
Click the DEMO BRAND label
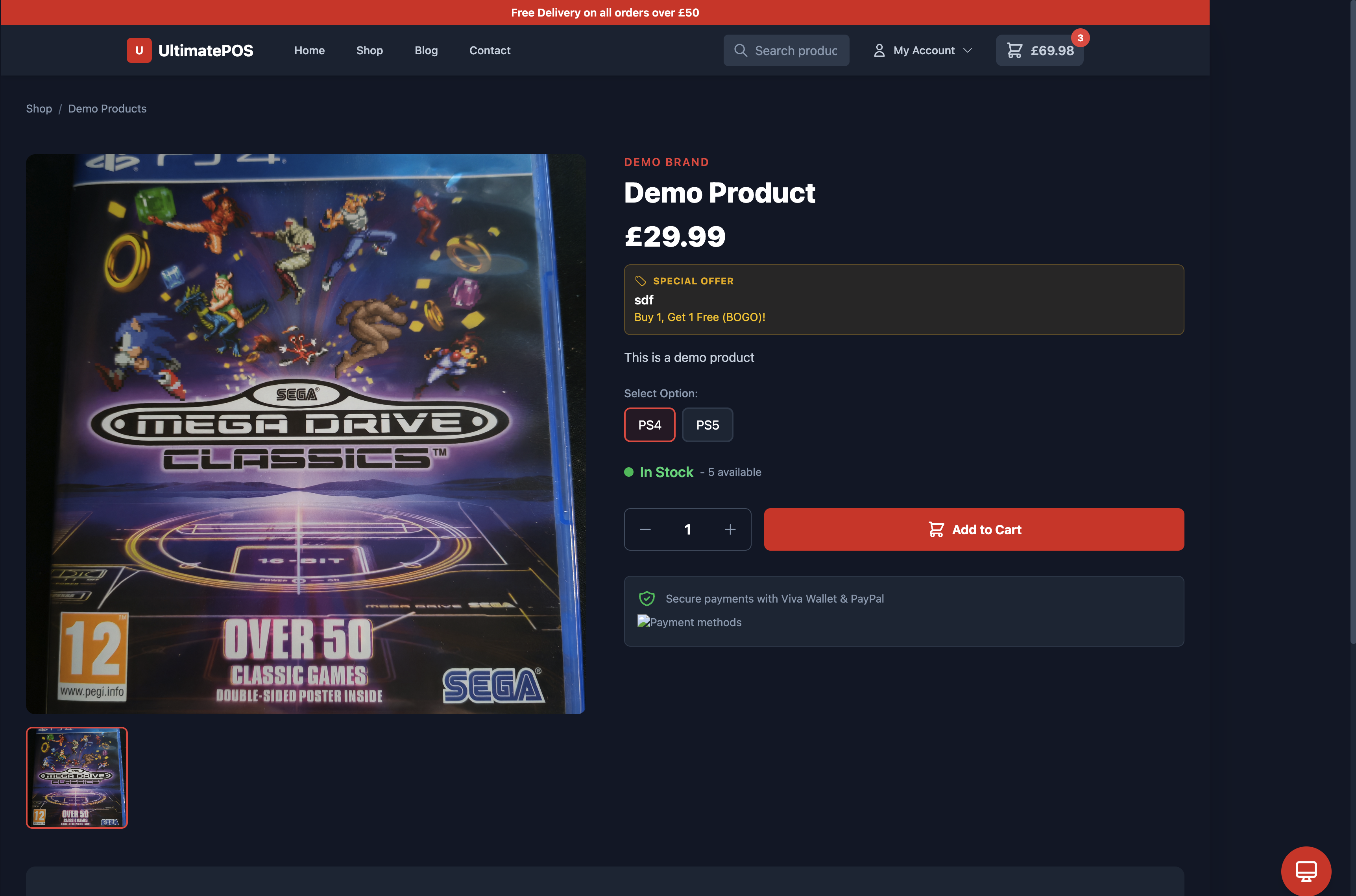pos(666,162)
